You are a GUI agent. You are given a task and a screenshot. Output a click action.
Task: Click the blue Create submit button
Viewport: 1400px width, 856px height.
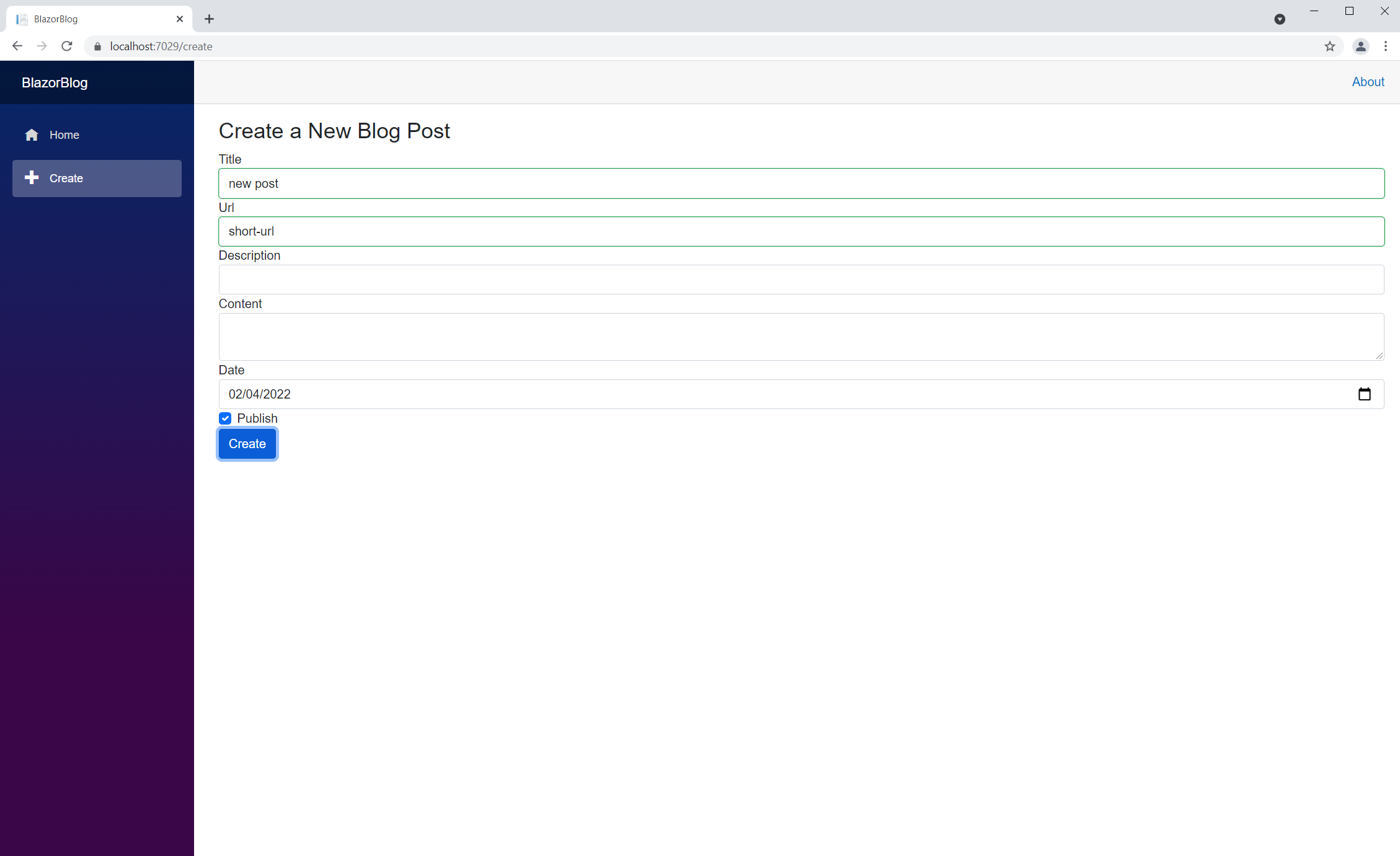coord(247,444)
